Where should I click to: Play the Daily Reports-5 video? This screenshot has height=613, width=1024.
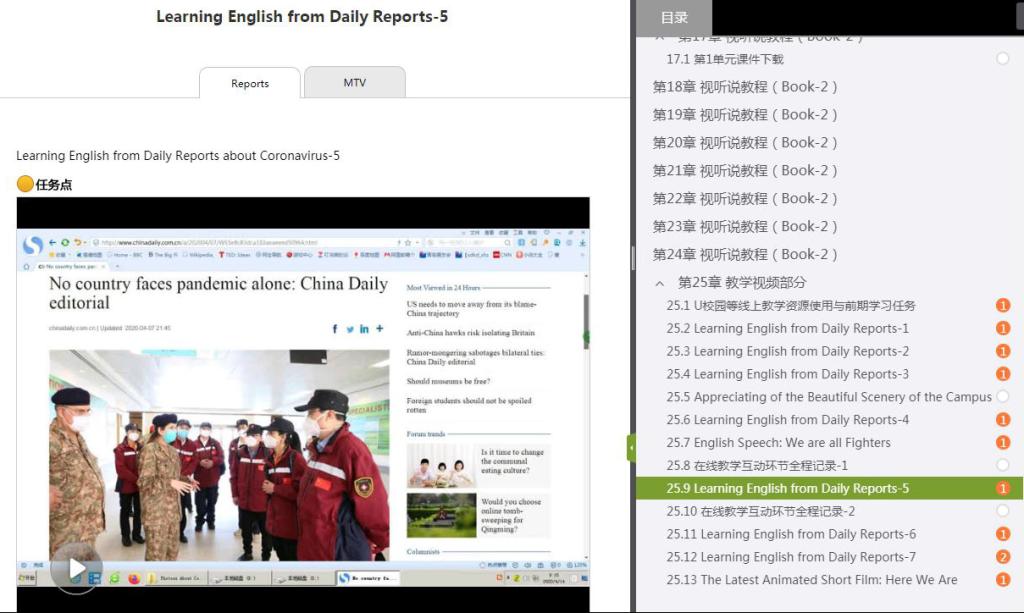click(x=76, y=568)
